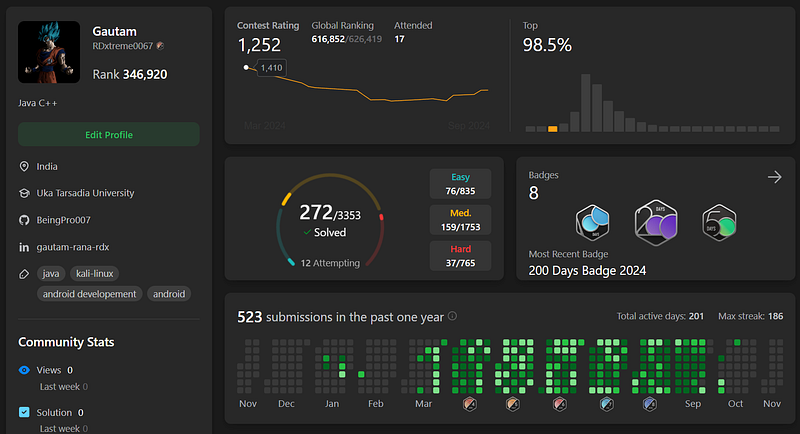Click the Top 98.5% value
This screenshot has height=434, width=800.
[x=547, y=45]
